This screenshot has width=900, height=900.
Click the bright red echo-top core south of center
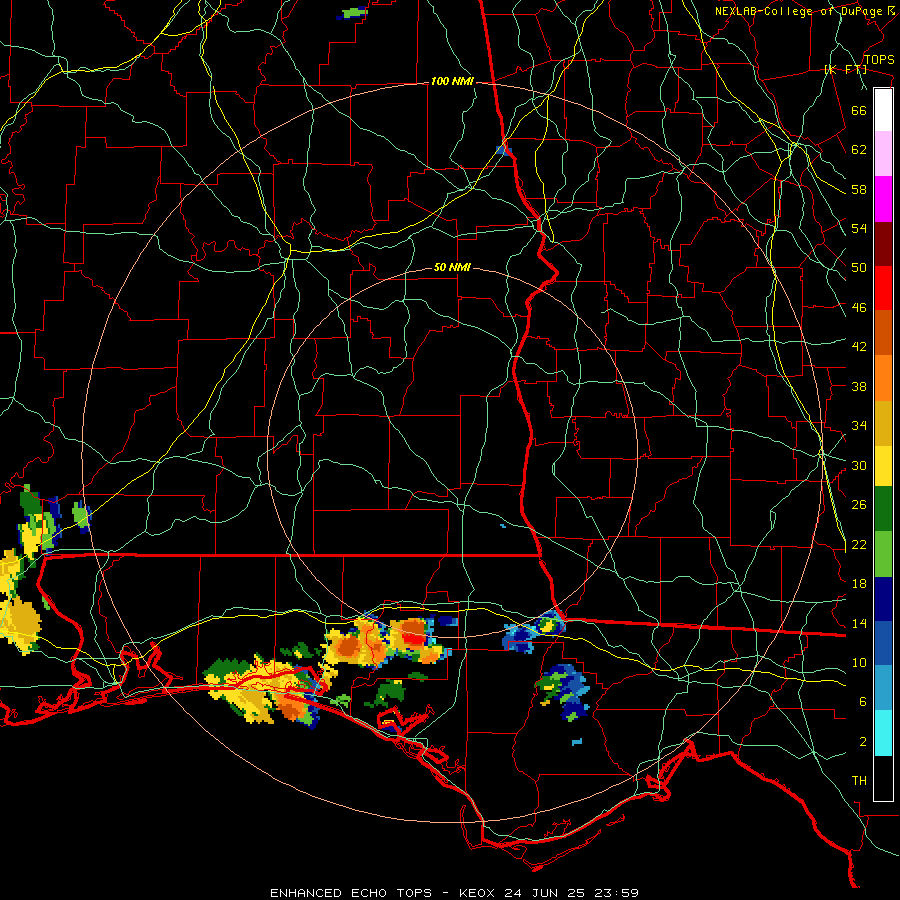click(x=414, y=639)
